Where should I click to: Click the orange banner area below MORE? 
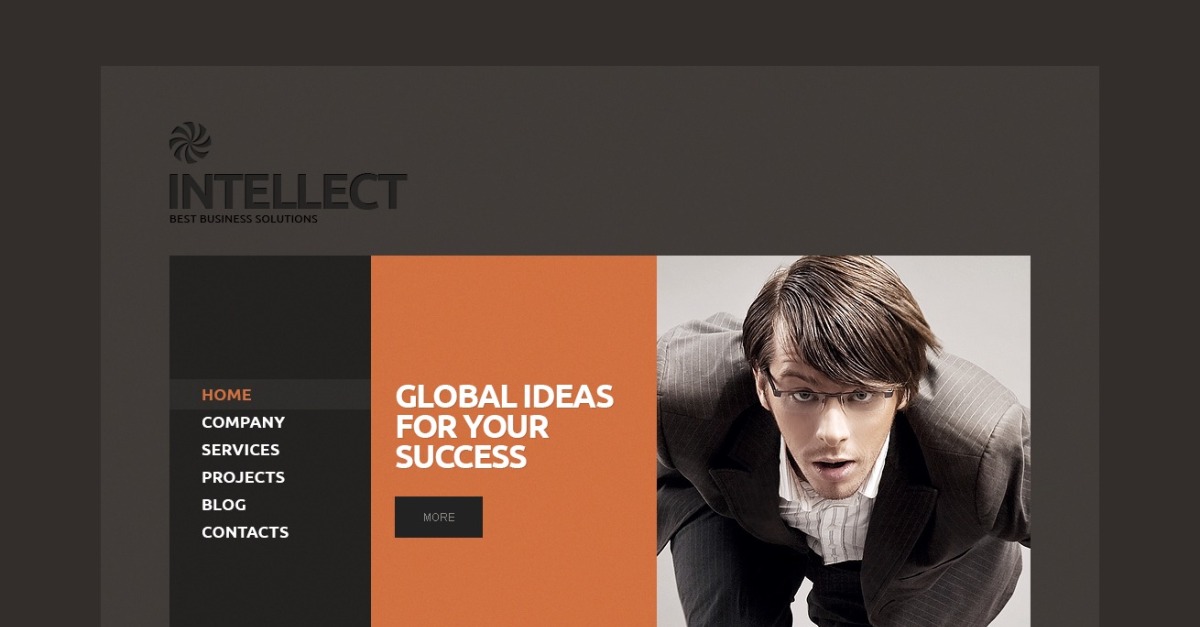513,583
